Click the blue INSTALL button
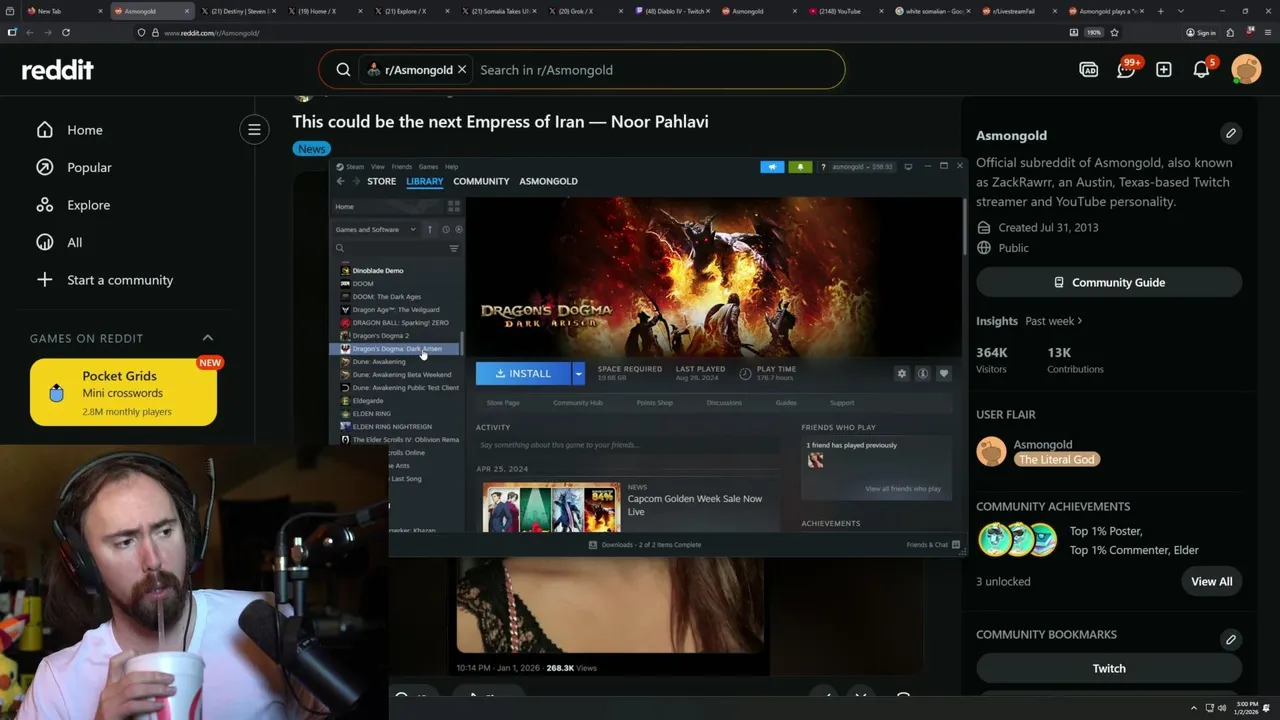 (x=523, y=373)
